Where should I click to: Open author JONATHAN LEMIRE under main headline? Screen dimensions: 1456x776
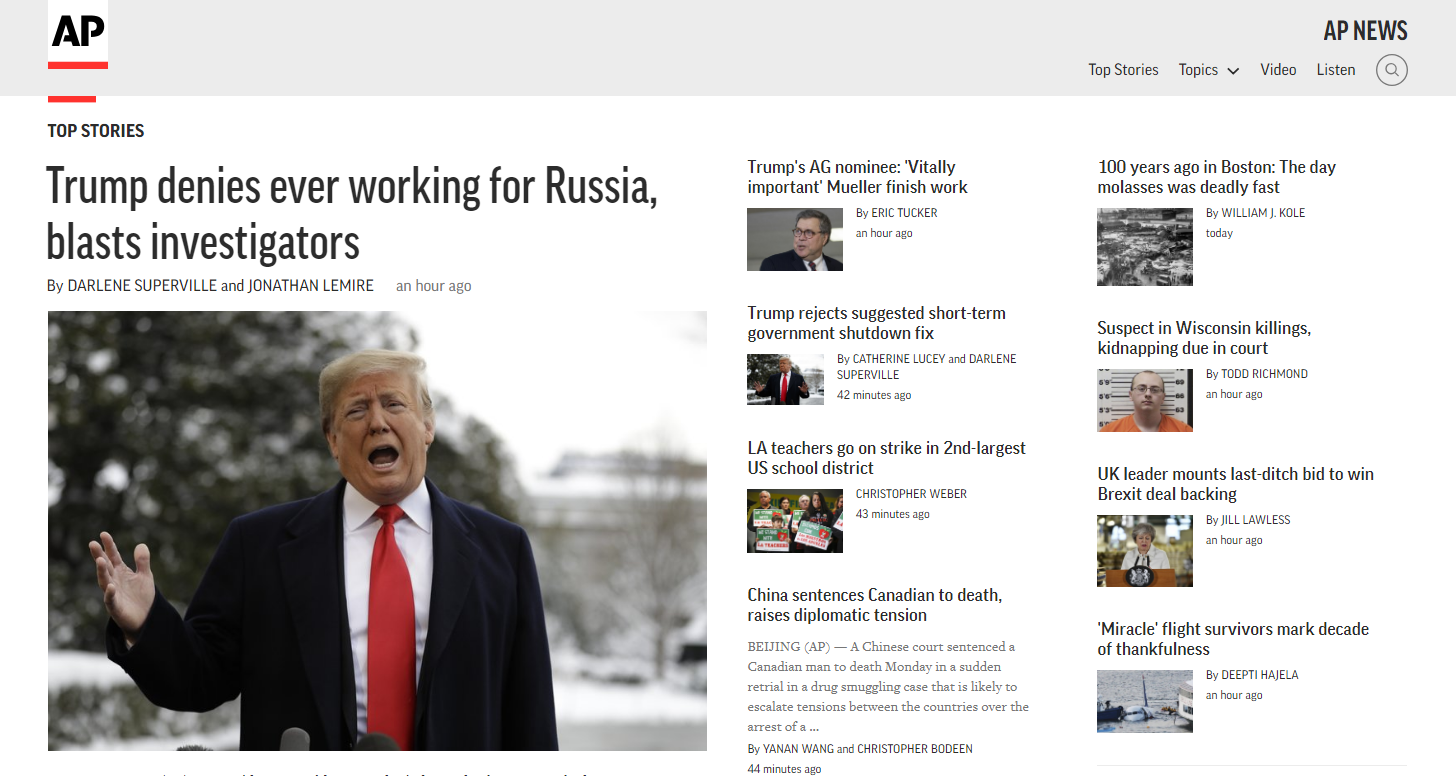click(311, 286)
